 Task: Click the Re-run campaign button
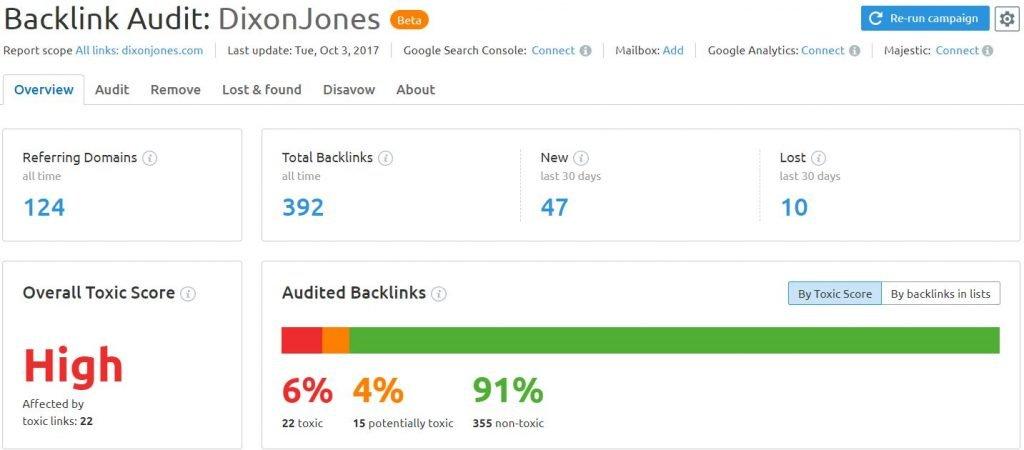[925, 18]
